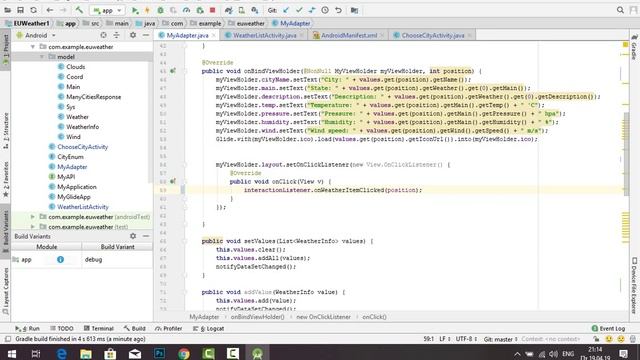Open the ManyCitiesResponse class

[x=89, y=97]
